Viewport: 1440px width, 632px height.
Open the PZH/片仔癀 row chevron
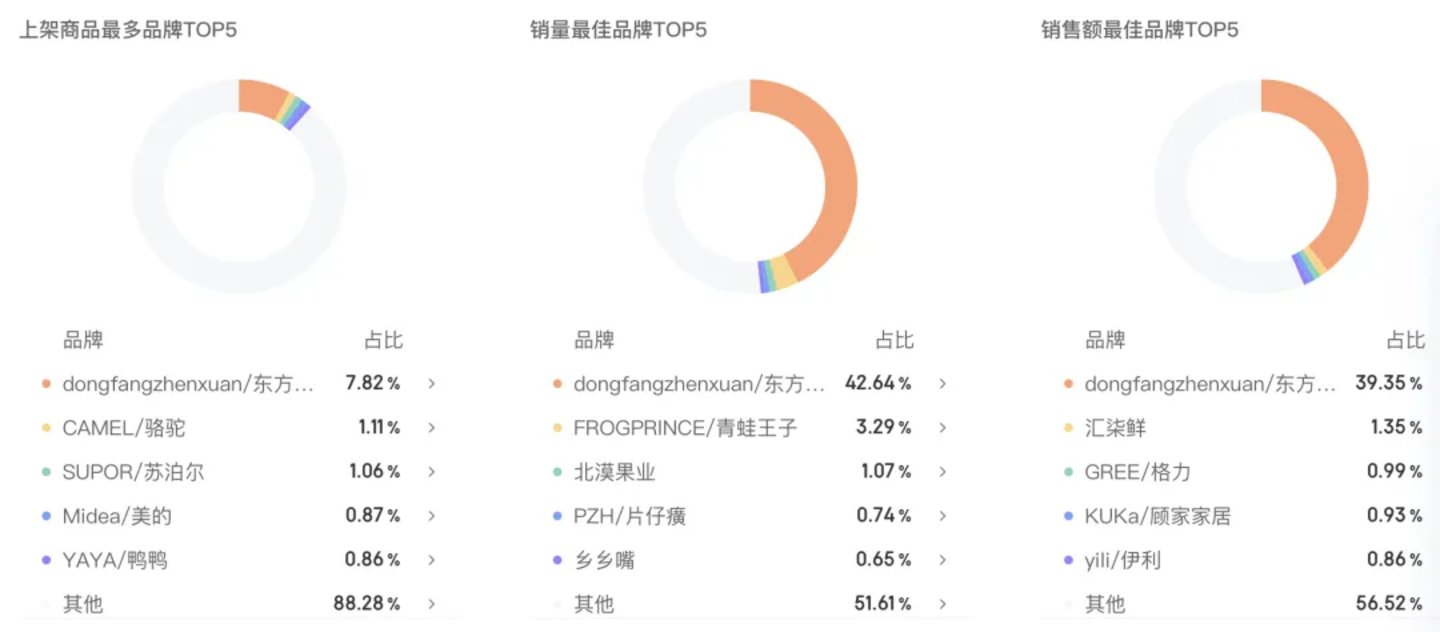coord(942,515)
